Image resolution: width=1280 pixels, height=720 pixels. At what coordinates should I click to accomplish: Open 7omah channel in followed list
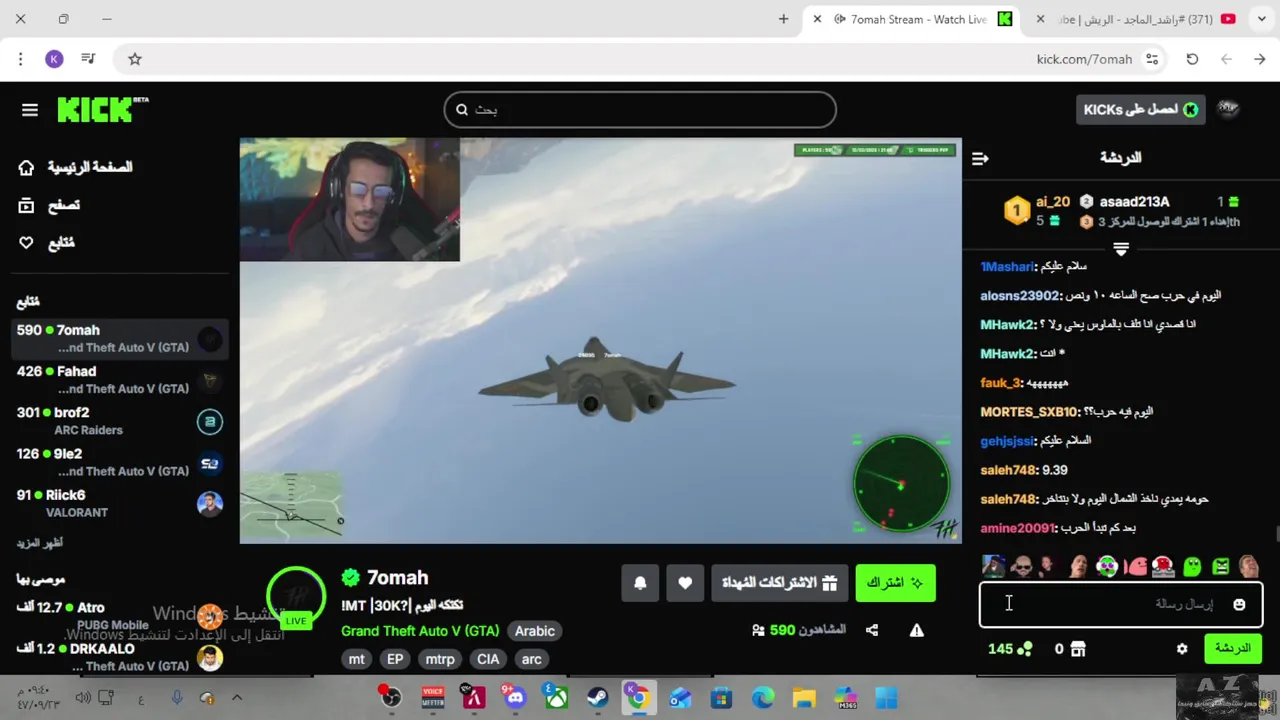coord(119,339)
